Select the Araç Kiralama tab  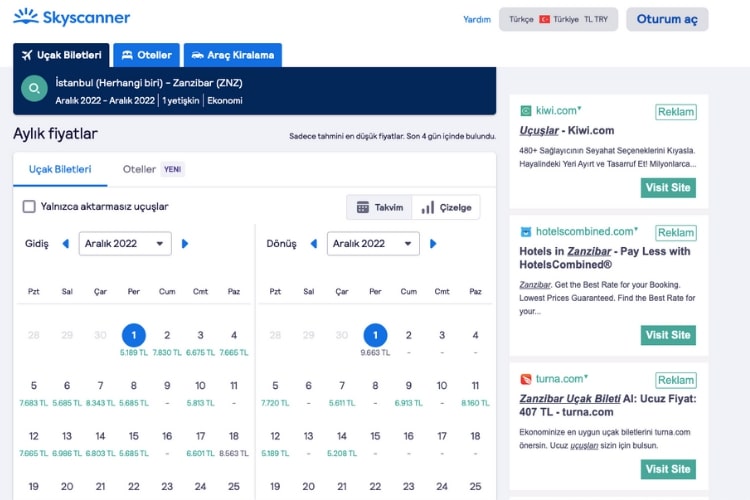(x=233, y=55)
